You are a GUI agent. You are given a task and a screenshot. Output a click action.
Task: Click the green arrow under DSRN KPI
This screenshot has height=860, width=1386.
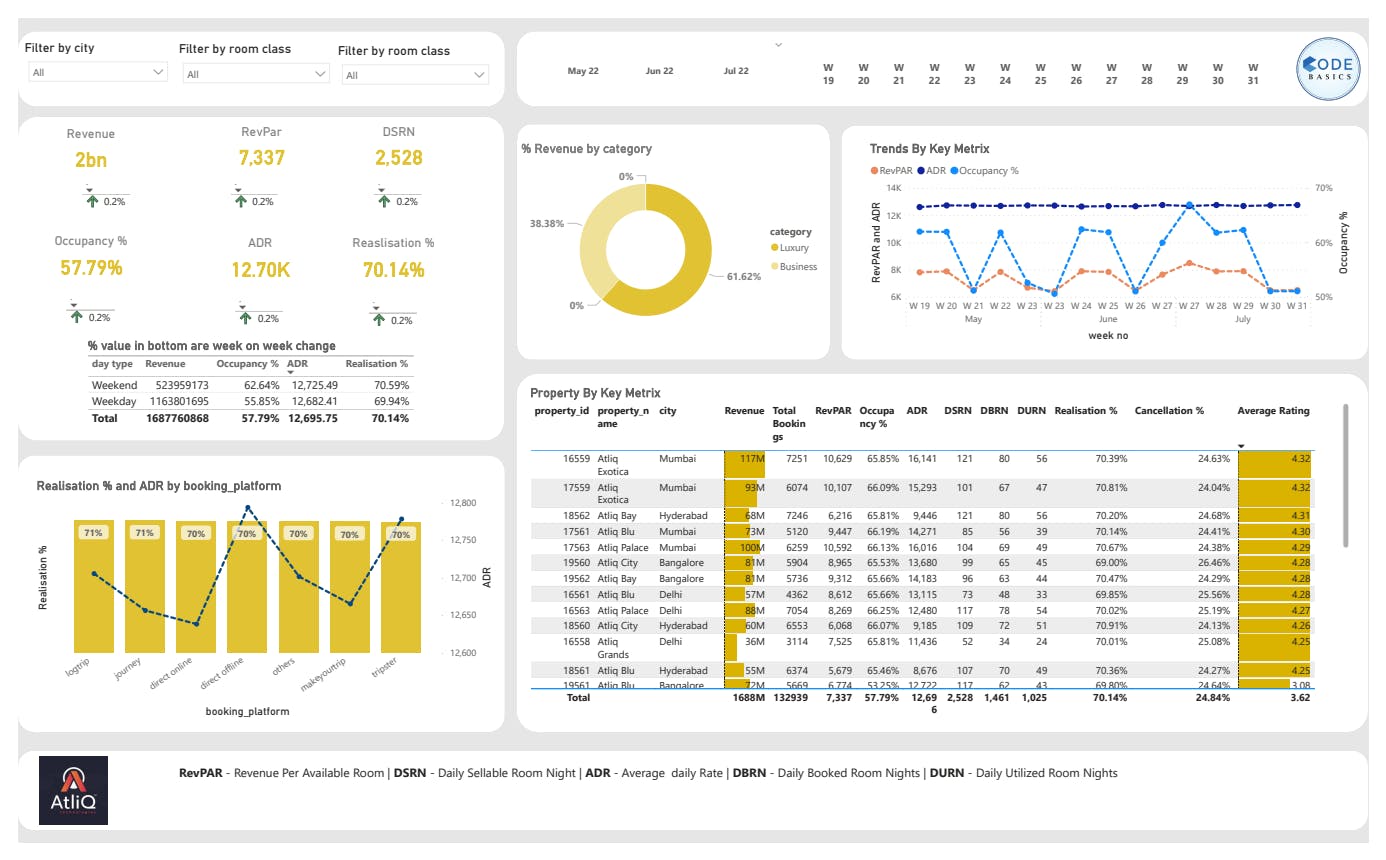point(384,201)
